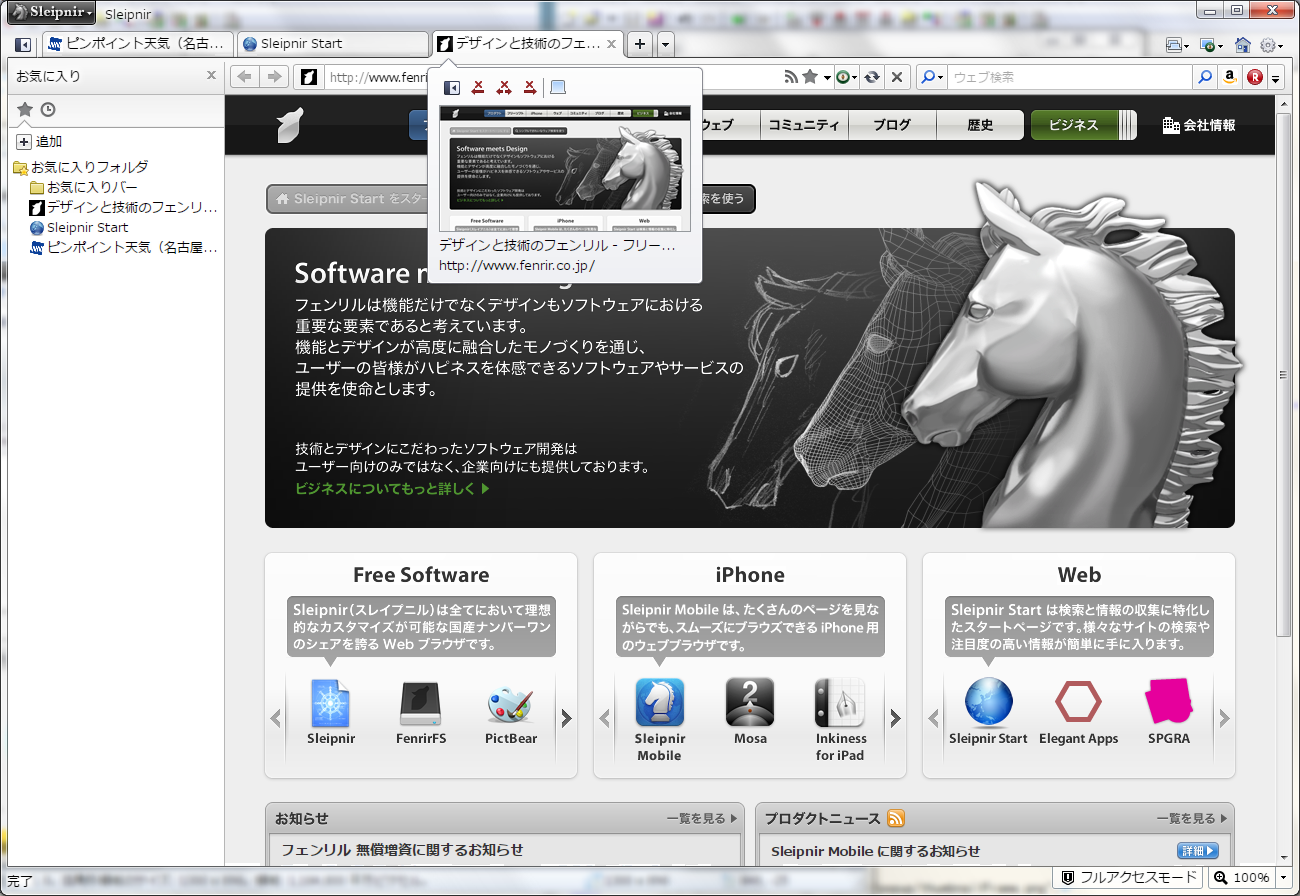The image size is (1300, 896).
Task: Open the Sleipnir application menu button
Action: click(x=52, y=13)
